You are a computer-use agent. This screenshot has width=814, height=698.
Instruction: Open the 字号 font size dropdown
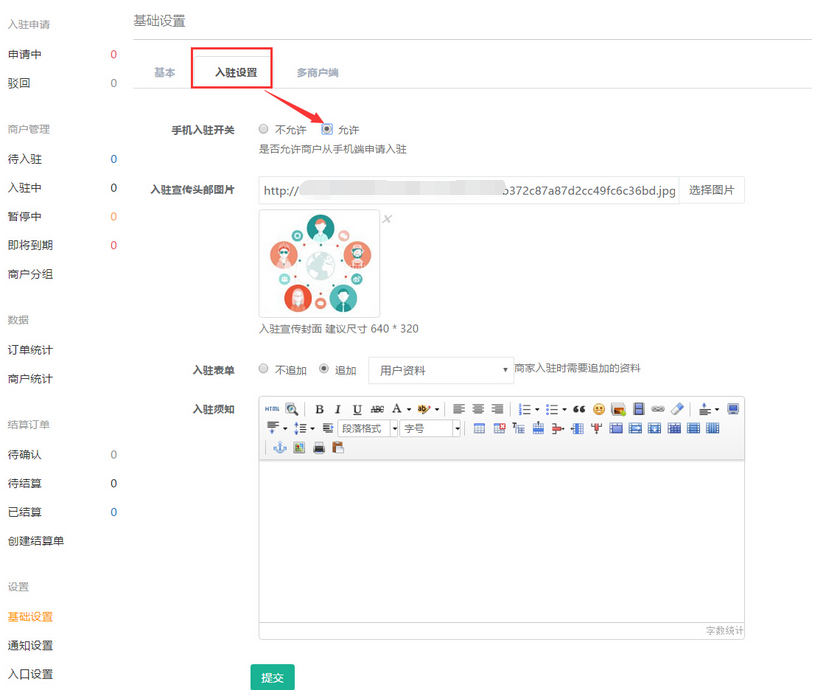[x=431, y=428]
